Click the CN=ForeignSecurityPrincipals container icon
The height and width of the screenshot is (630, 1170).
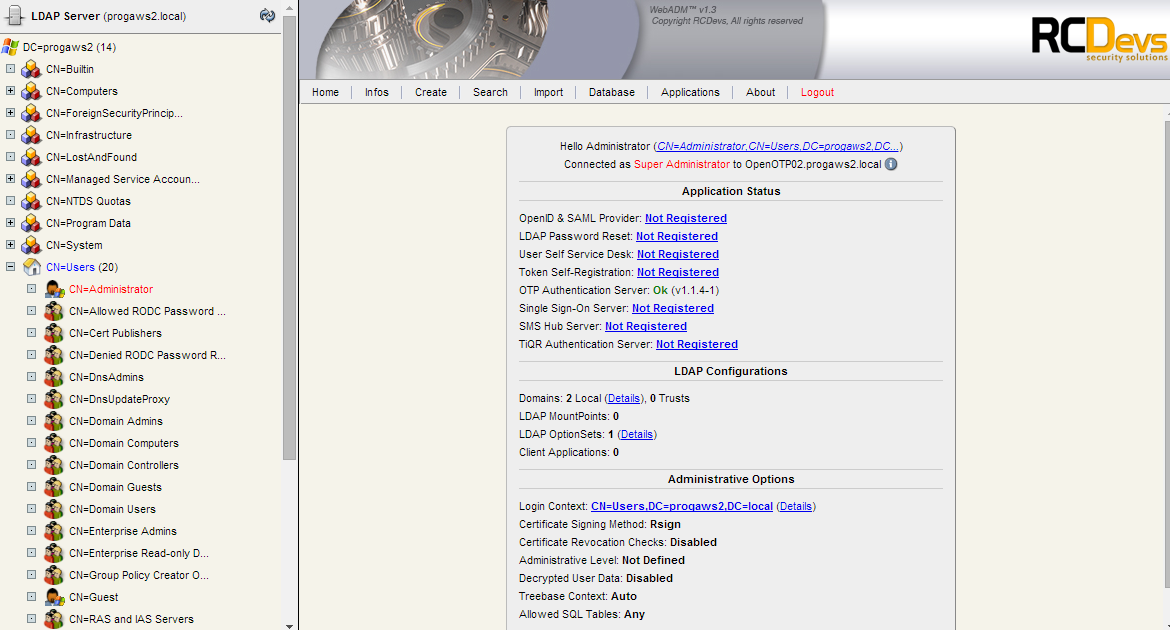point(31,113)
